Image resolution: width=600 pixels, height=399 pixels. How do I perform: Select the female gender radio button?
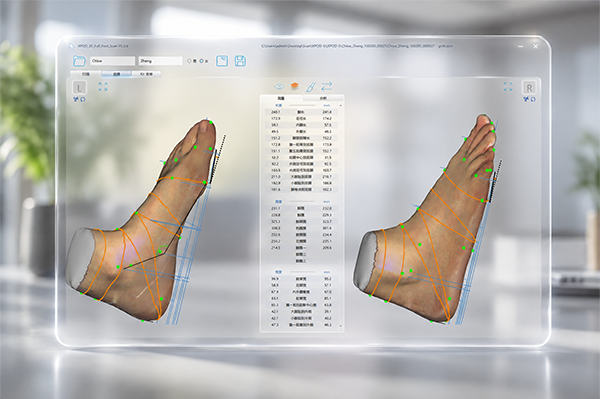click(x=202, y=61)
